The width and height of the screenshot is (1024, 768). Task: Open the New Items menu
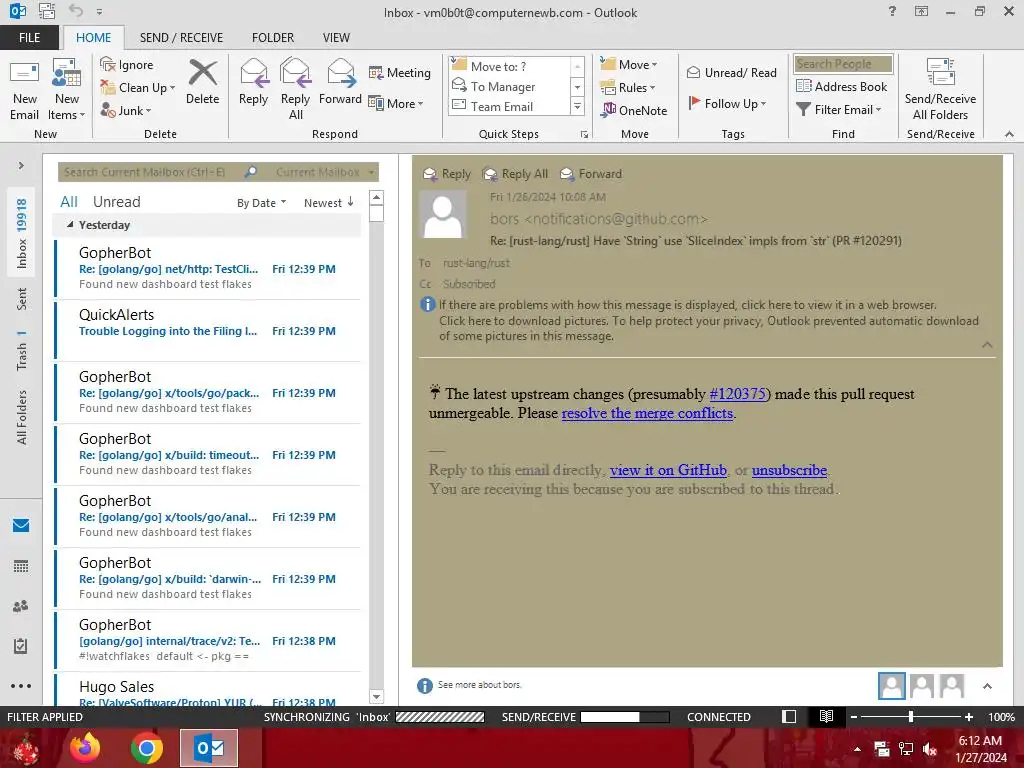coord(67,90)
